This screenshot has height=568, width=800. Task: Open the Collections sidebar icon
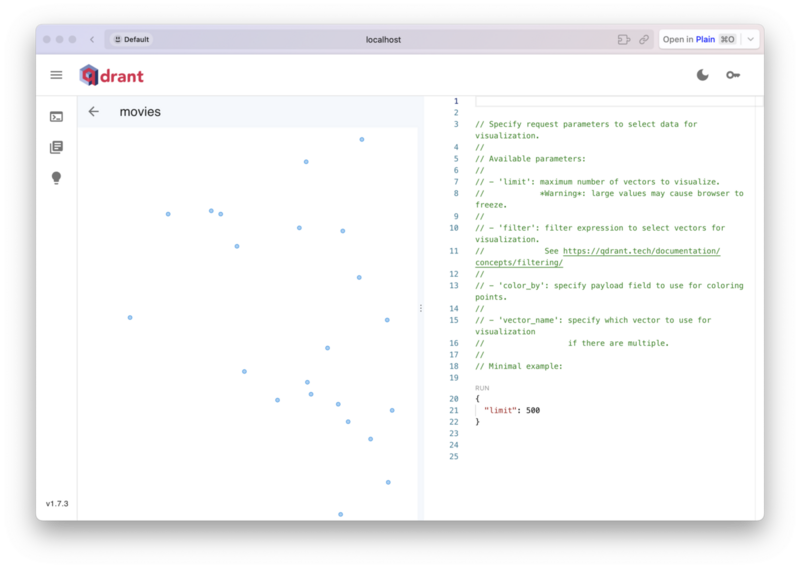pos(56,147)
